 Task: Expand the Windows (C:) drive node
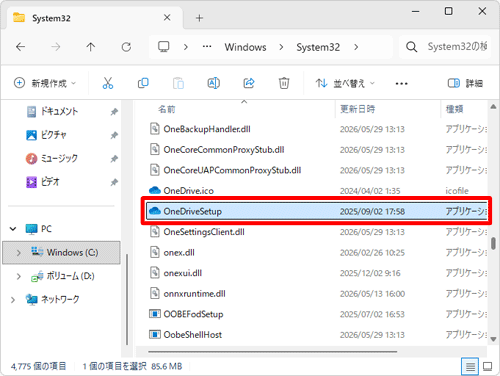(19, 253)
